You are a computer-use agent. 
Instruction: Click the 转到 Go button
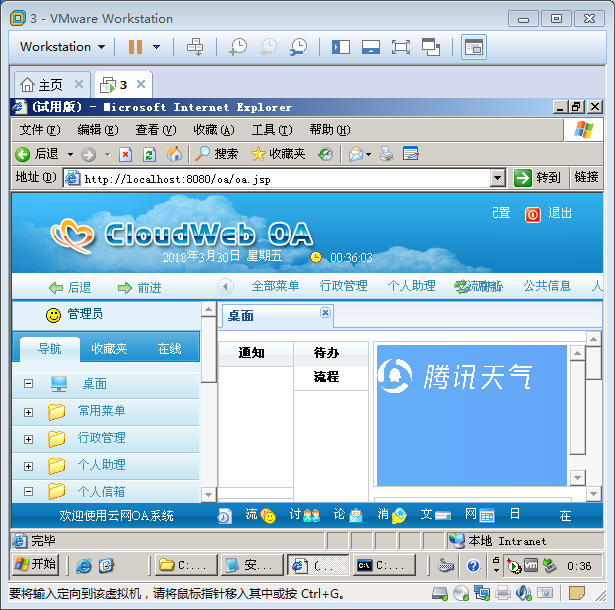point(538,178)
